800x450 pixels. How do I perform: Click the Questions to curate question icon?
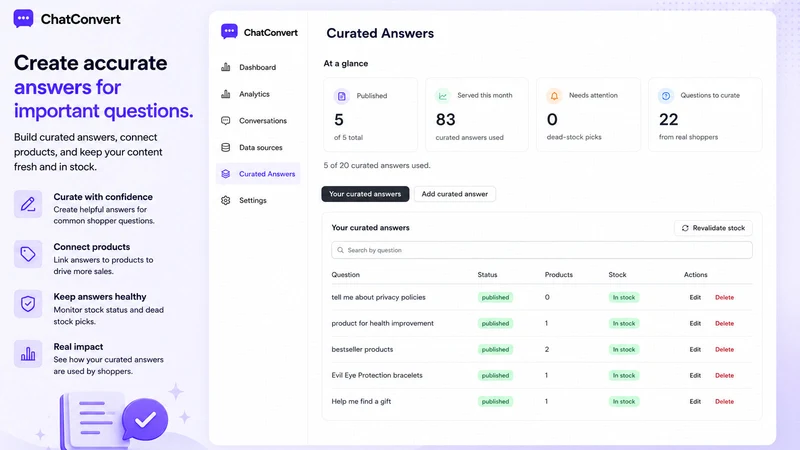point(666,95)
